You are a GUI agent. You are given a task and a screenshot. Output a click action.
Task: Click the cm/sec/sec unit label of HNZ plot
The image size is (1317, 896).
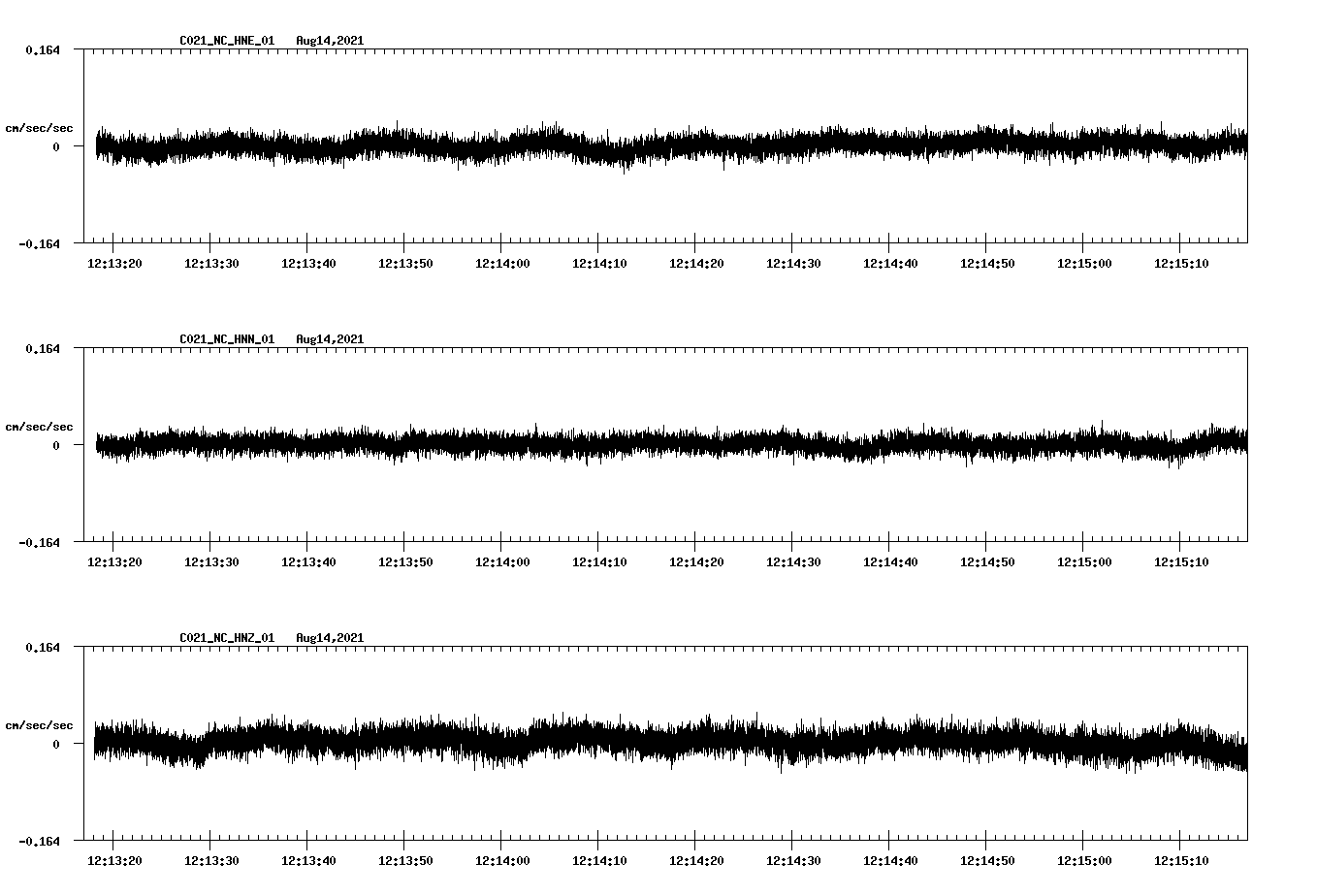tap(39, 725)
